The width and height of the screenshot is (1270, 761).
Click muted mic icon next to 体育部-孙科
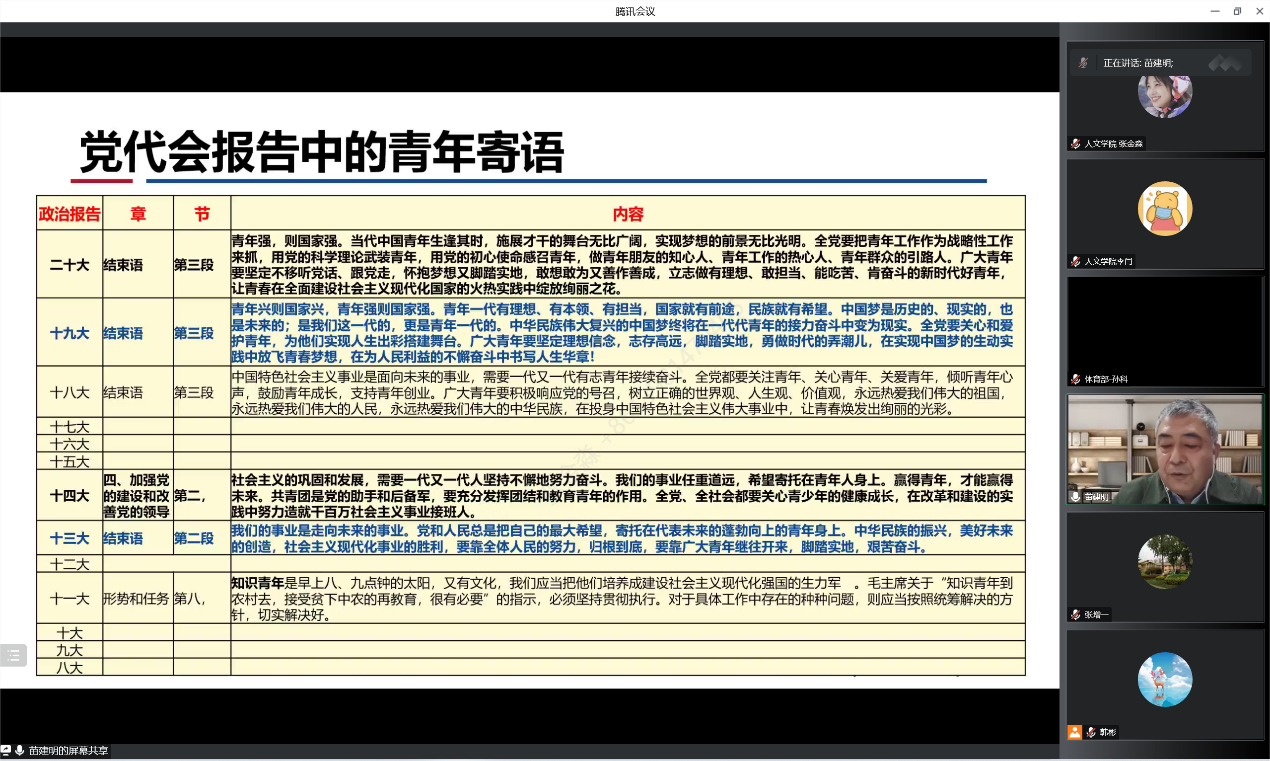(1075, 379)
